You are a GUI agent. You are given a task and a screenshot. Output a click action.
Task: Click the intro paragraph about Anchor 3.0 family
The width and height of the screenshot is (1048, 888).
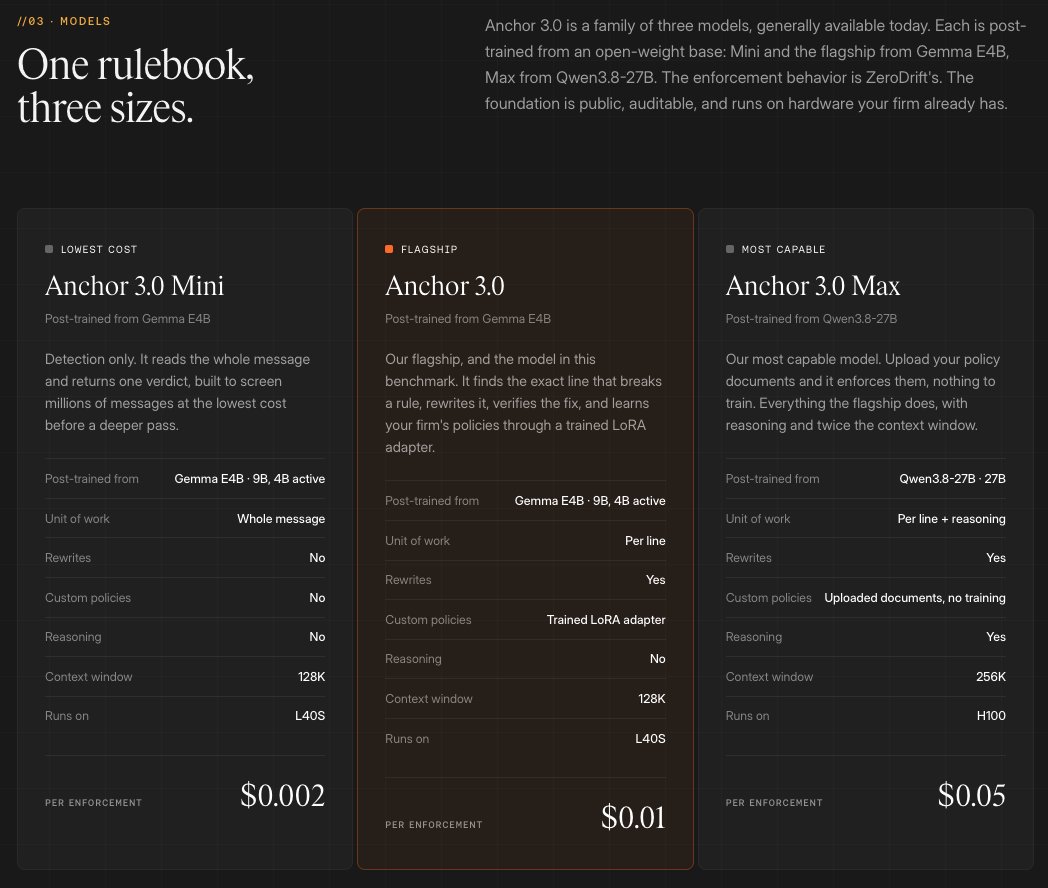coord(755,65)
